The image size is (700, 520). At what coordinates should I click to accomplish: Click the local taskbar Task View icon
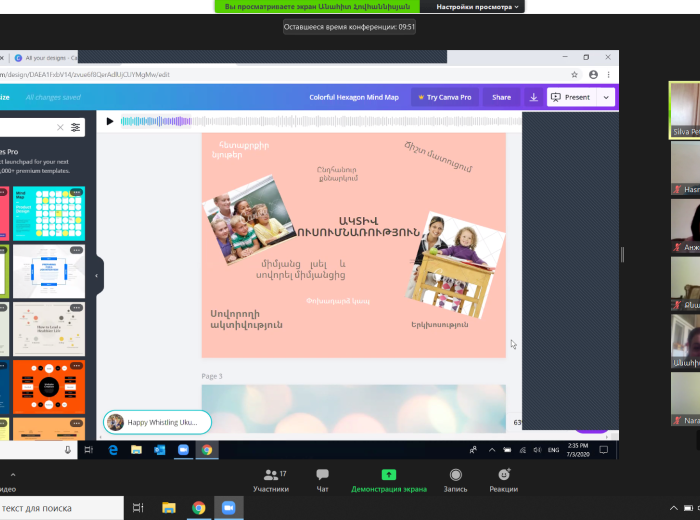tap(138, 508)
